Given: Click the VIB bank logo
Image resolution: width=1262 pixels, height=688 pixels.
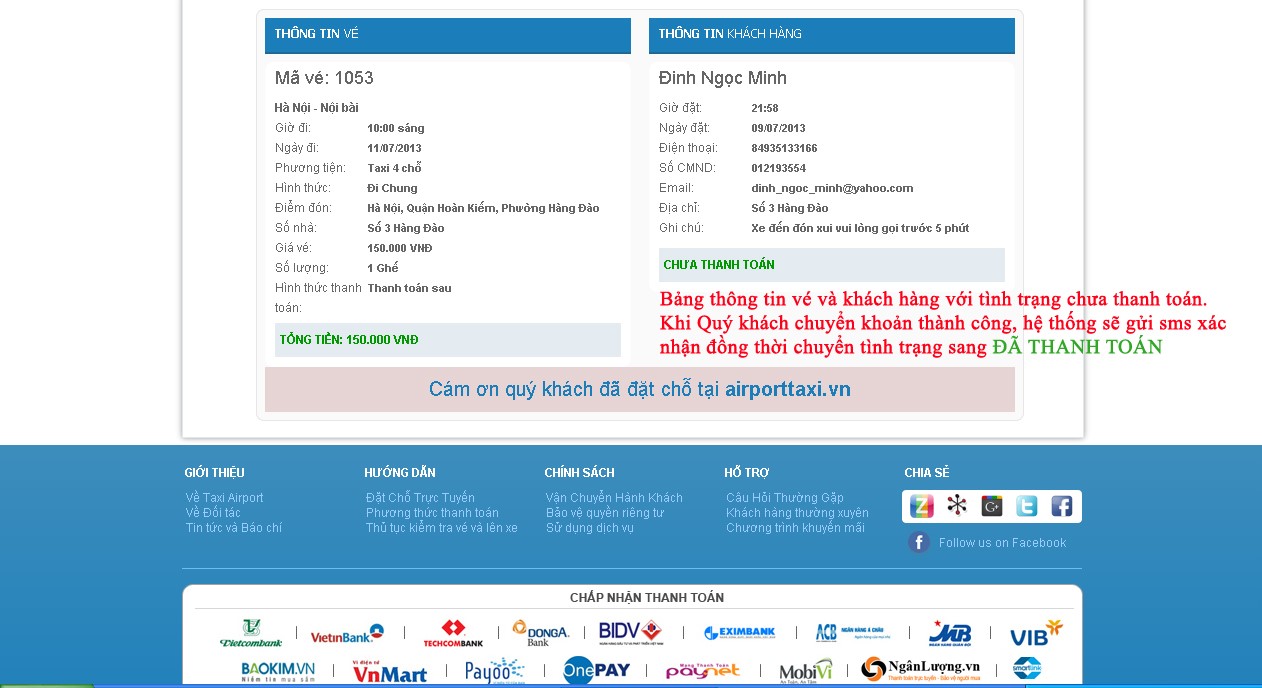Looking at the screenshot, I should point(1035,633).
